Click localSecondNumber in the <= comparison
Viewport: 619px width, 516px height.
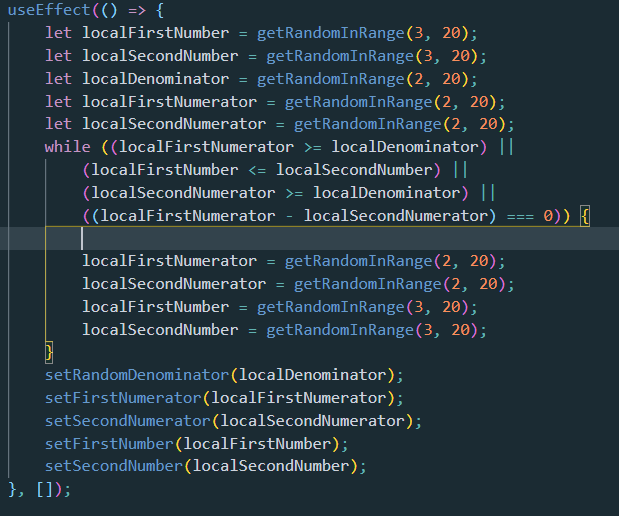(x=354, y=170)
